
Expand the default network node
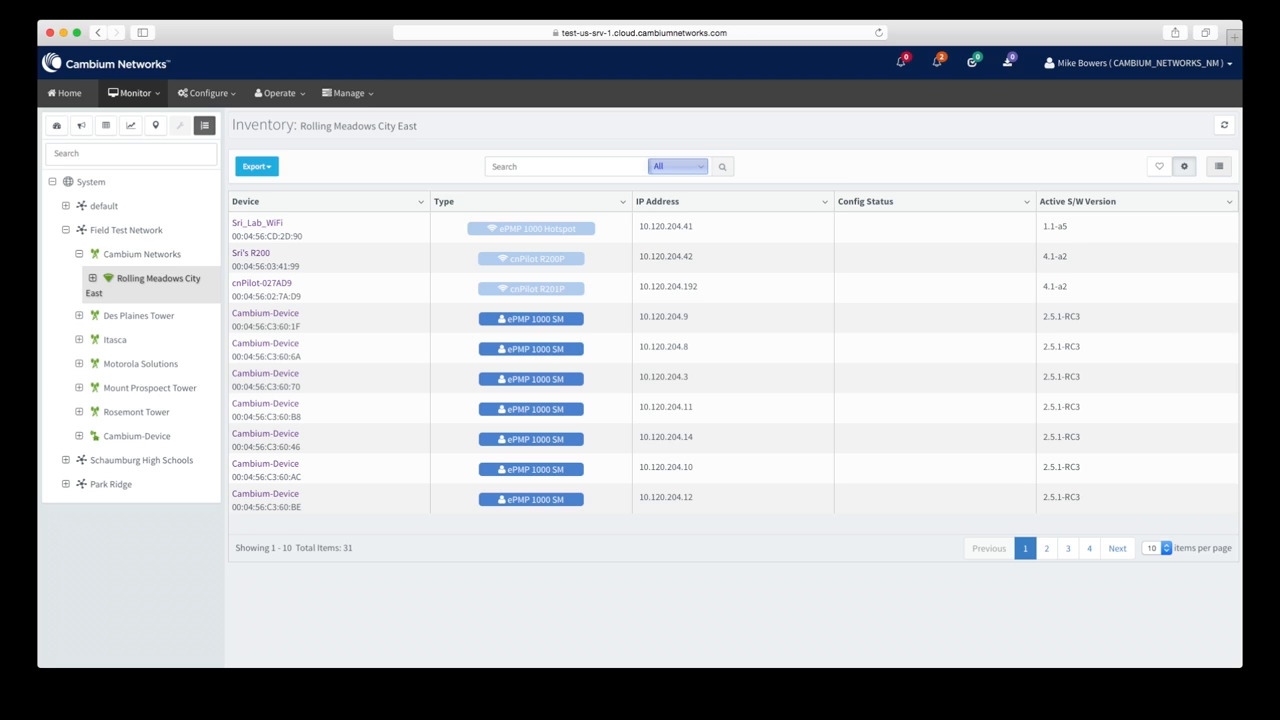click(x=66, y=206)
